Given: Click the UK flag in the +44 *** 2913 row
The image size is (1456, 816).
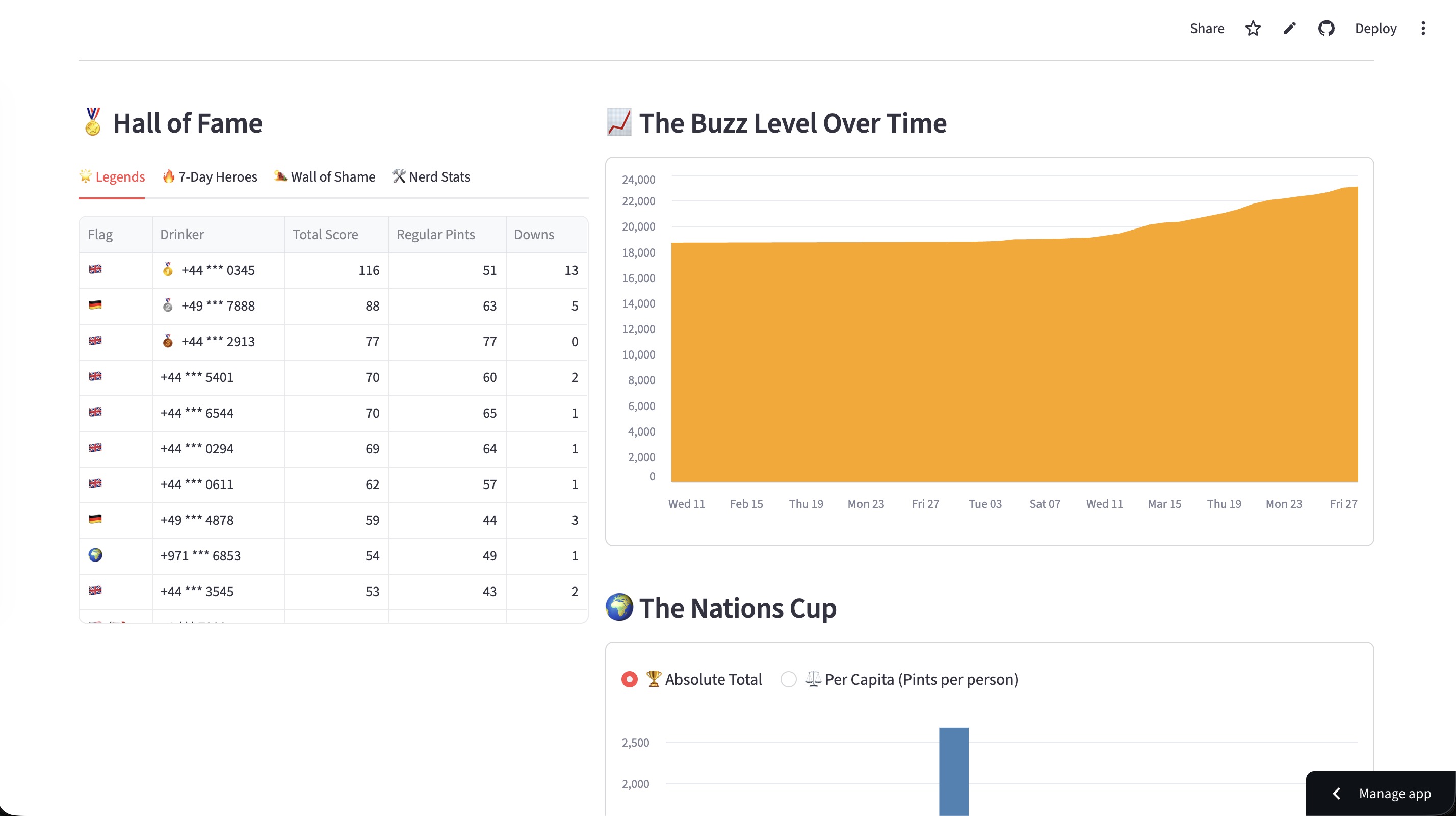Looking at the screenshot, I should pos(95,341).
